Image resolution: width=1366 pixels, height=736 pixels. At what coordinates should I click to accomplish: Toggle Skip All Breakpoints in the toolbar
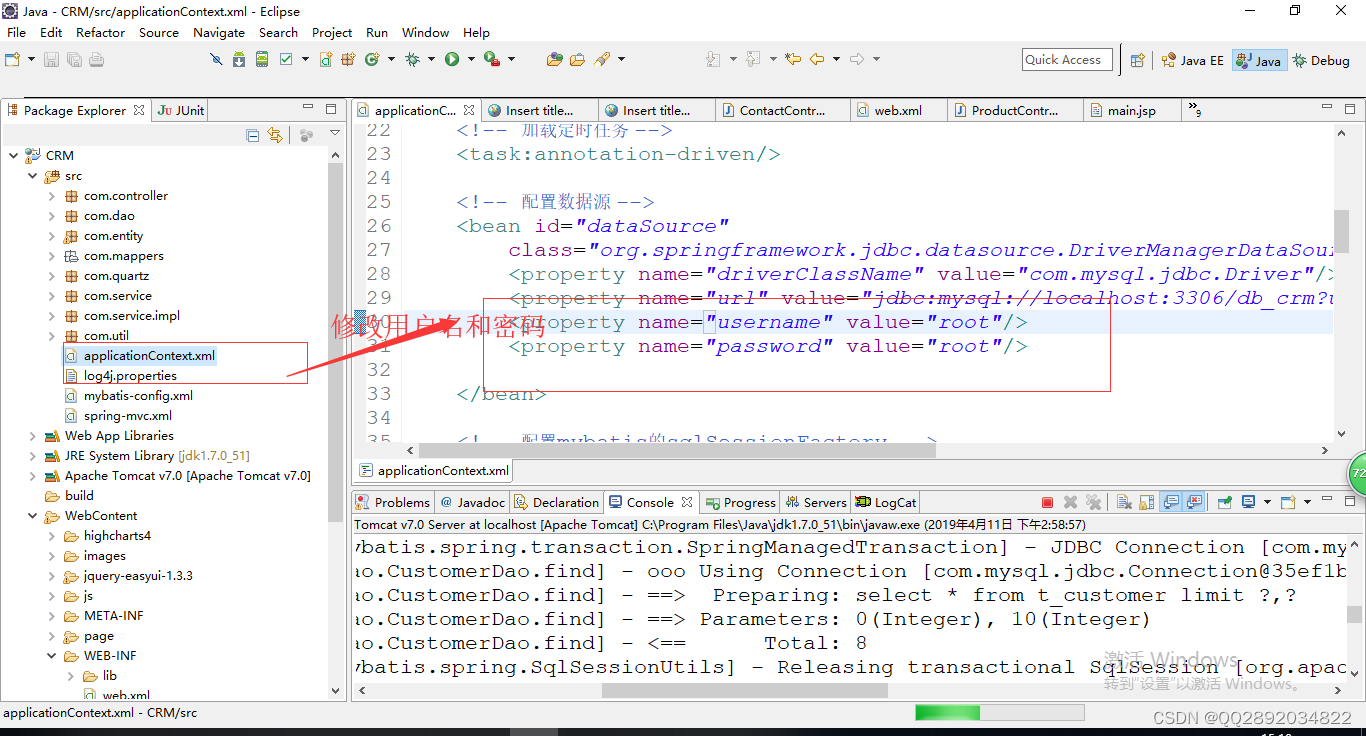point(215,59)
